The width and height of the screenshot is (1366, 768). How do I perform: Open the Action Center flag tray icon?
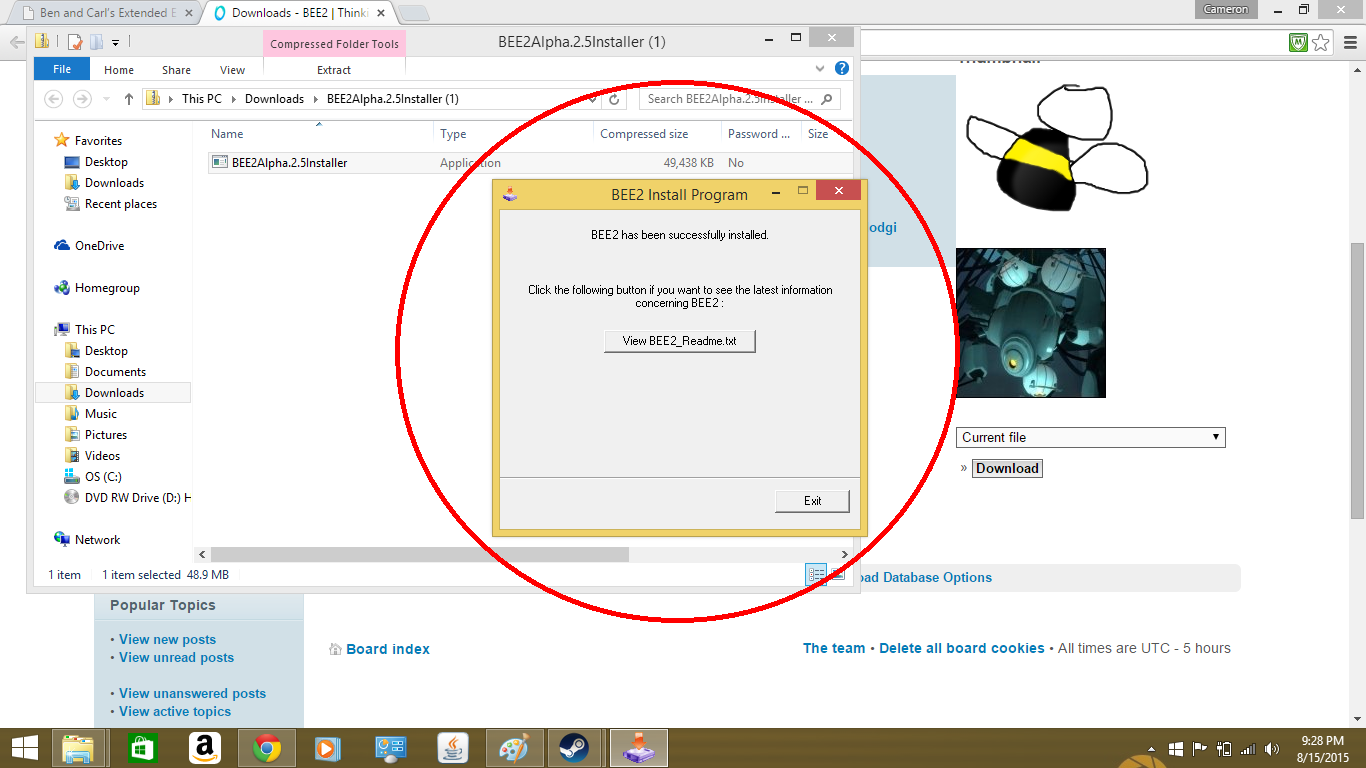(1199, 748)
